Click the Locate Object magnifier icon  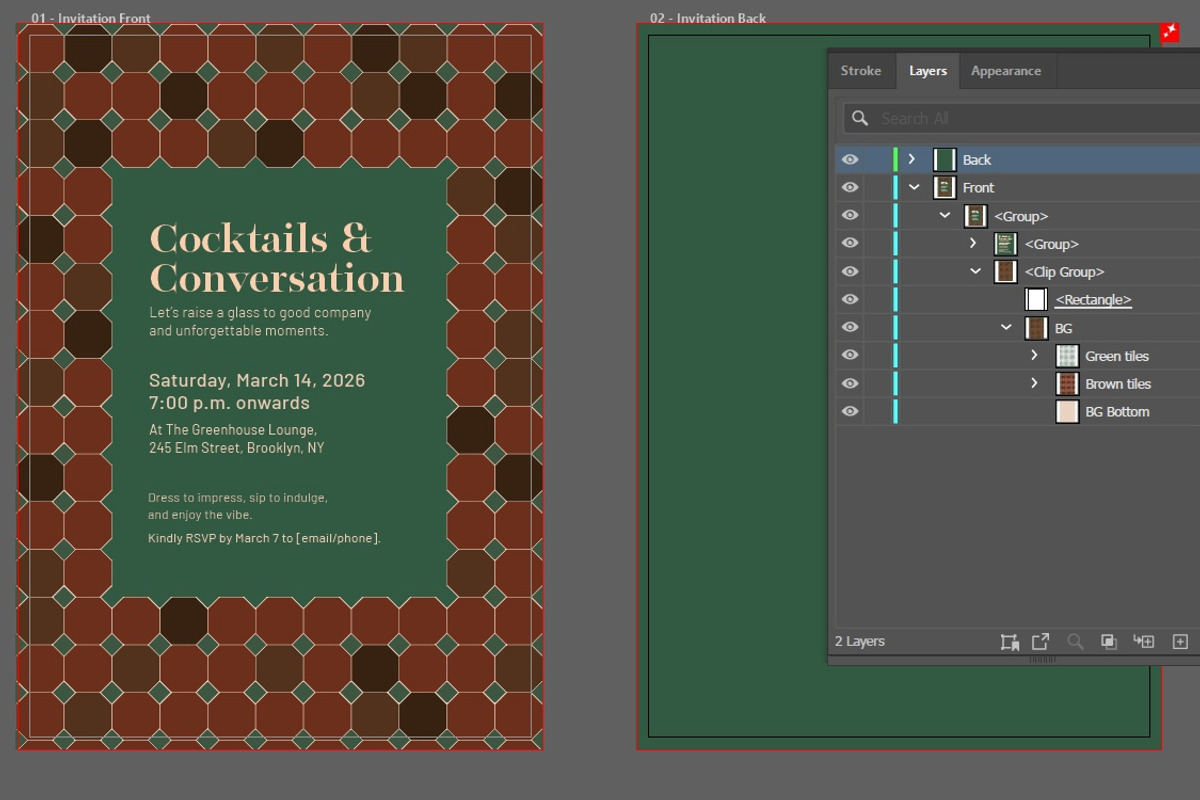(1075, 642)
